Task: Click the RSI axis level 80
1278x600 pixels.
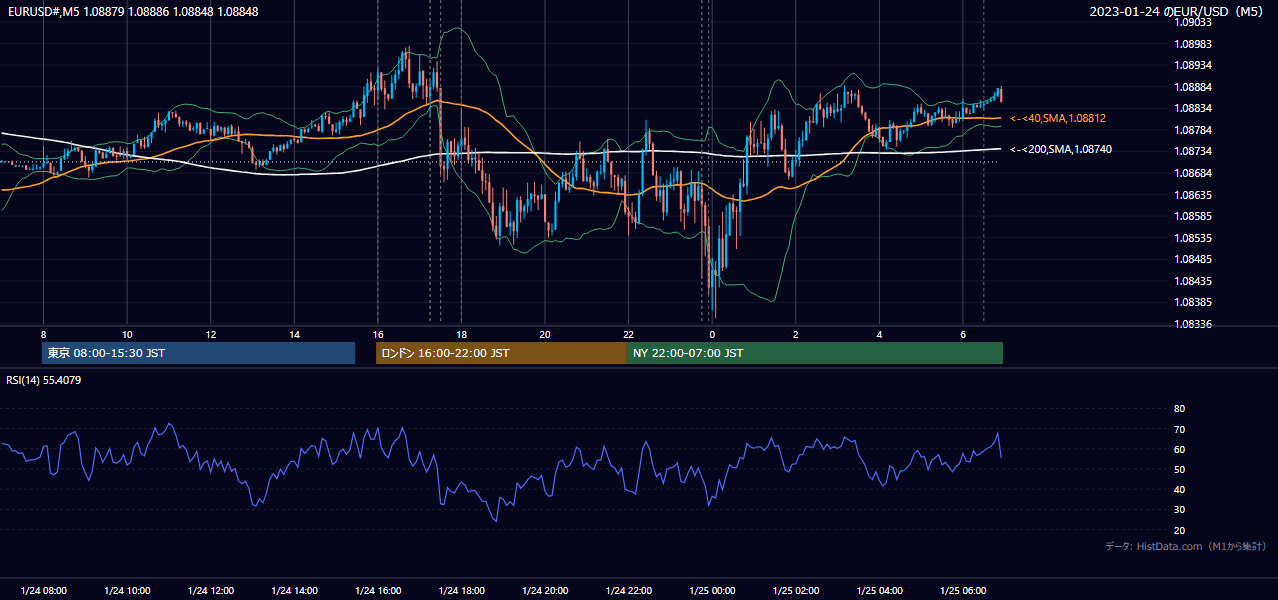Action: click(x=1179, y=409)
